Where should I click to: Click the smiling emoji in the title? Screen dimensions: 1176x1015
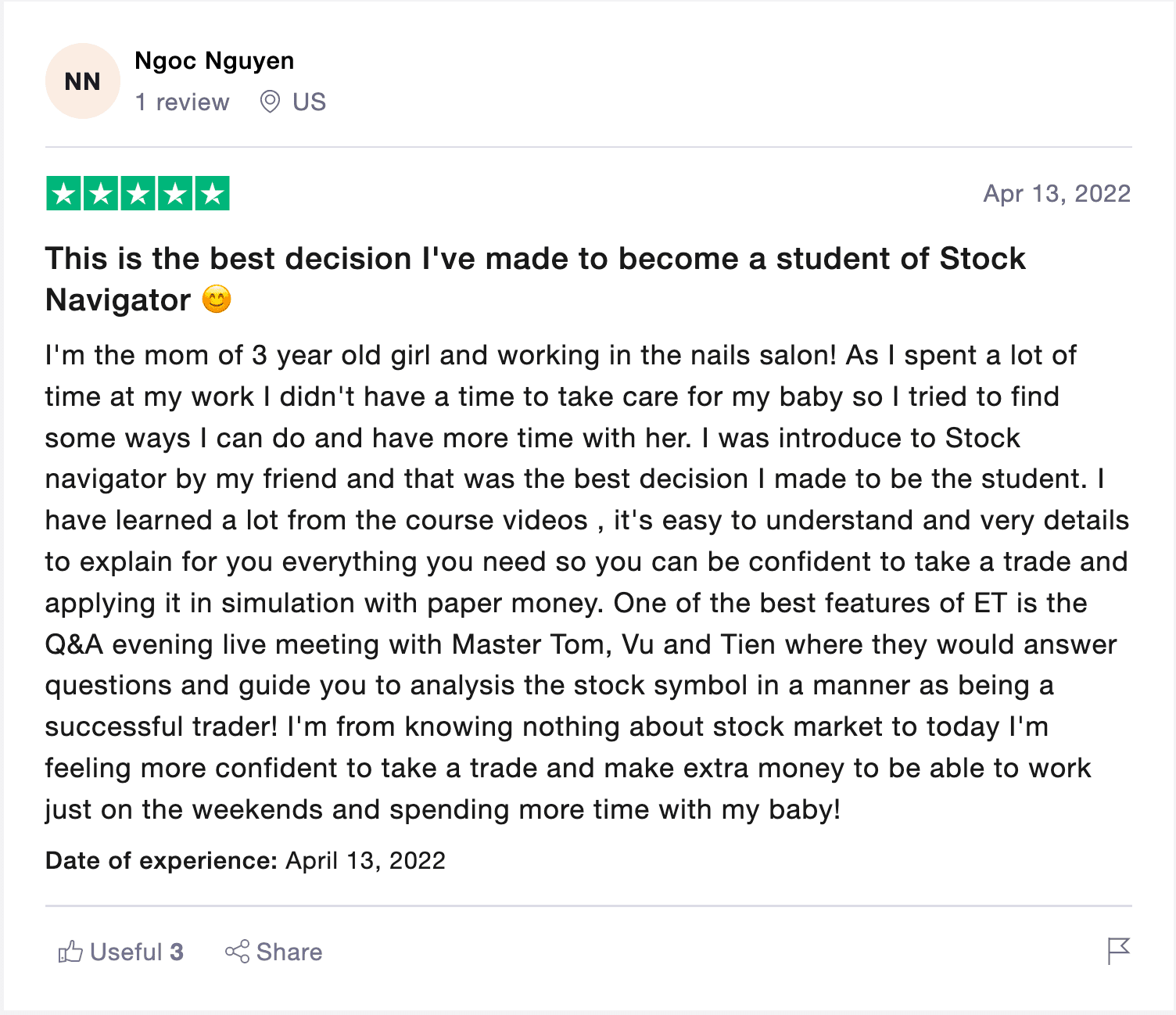[x=217, y=299]
